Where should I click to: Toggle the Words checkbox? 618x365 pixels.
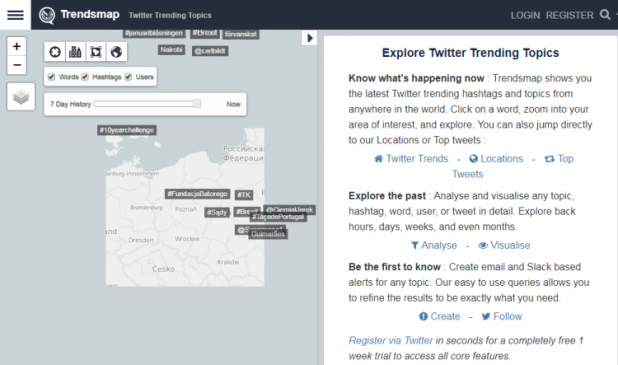[51, 77]
